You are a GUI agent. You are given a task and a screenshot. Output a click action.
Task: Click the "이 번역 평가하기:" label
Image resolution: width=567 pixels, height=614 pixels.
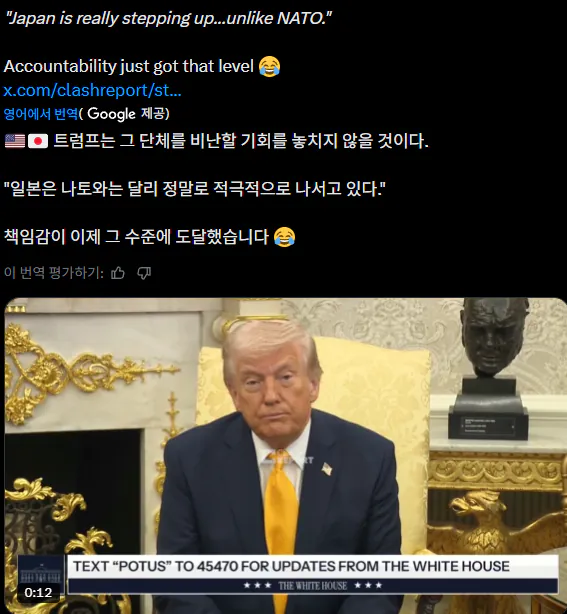54,273
